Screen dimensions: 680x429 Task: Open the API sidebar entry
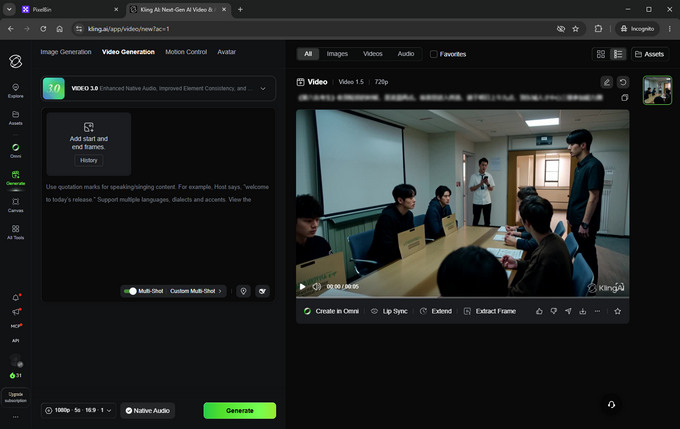(x=16, y=341)
